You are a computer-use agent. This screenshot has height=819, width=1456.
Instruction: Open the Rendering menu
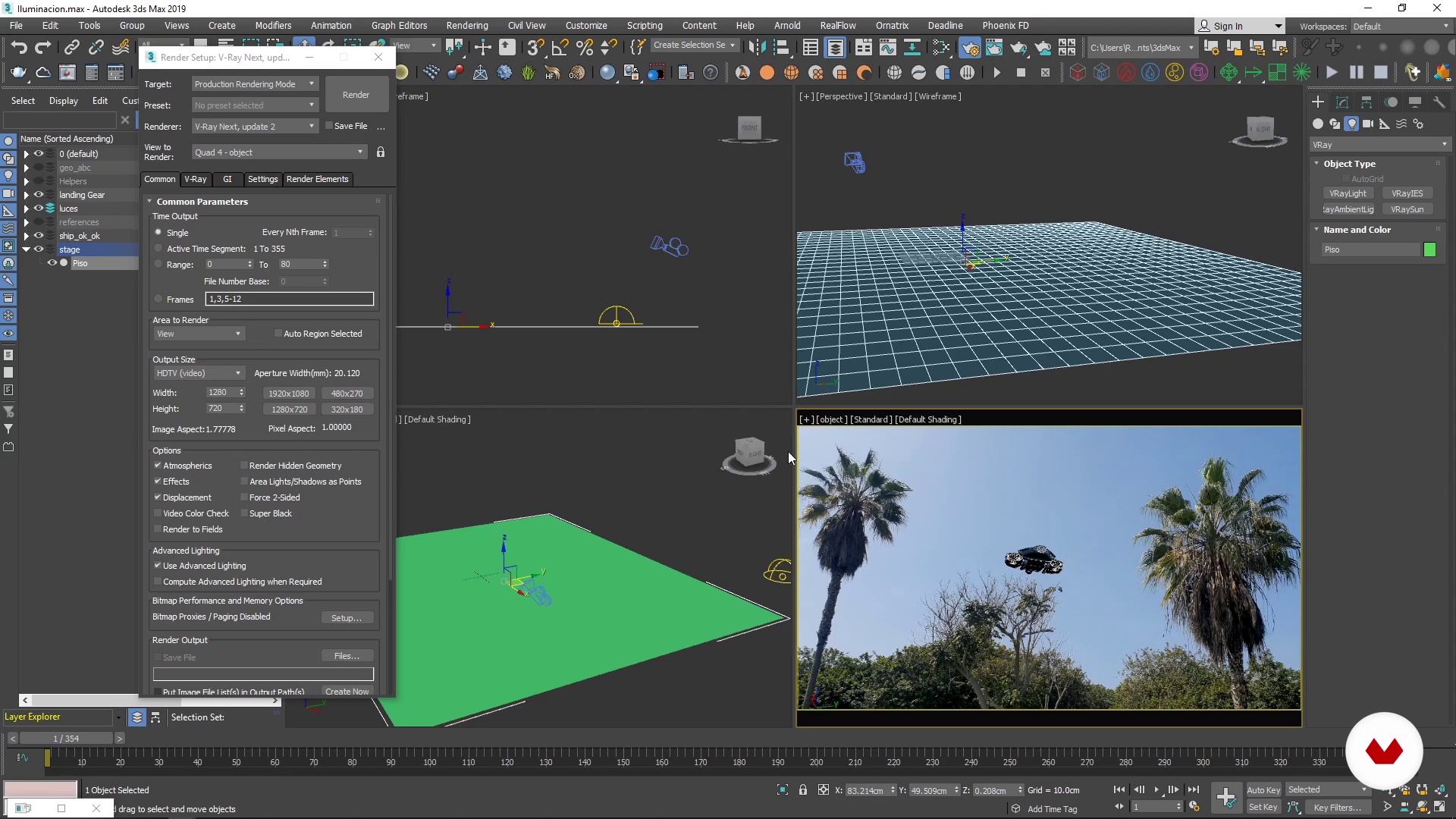coord(466,25)
